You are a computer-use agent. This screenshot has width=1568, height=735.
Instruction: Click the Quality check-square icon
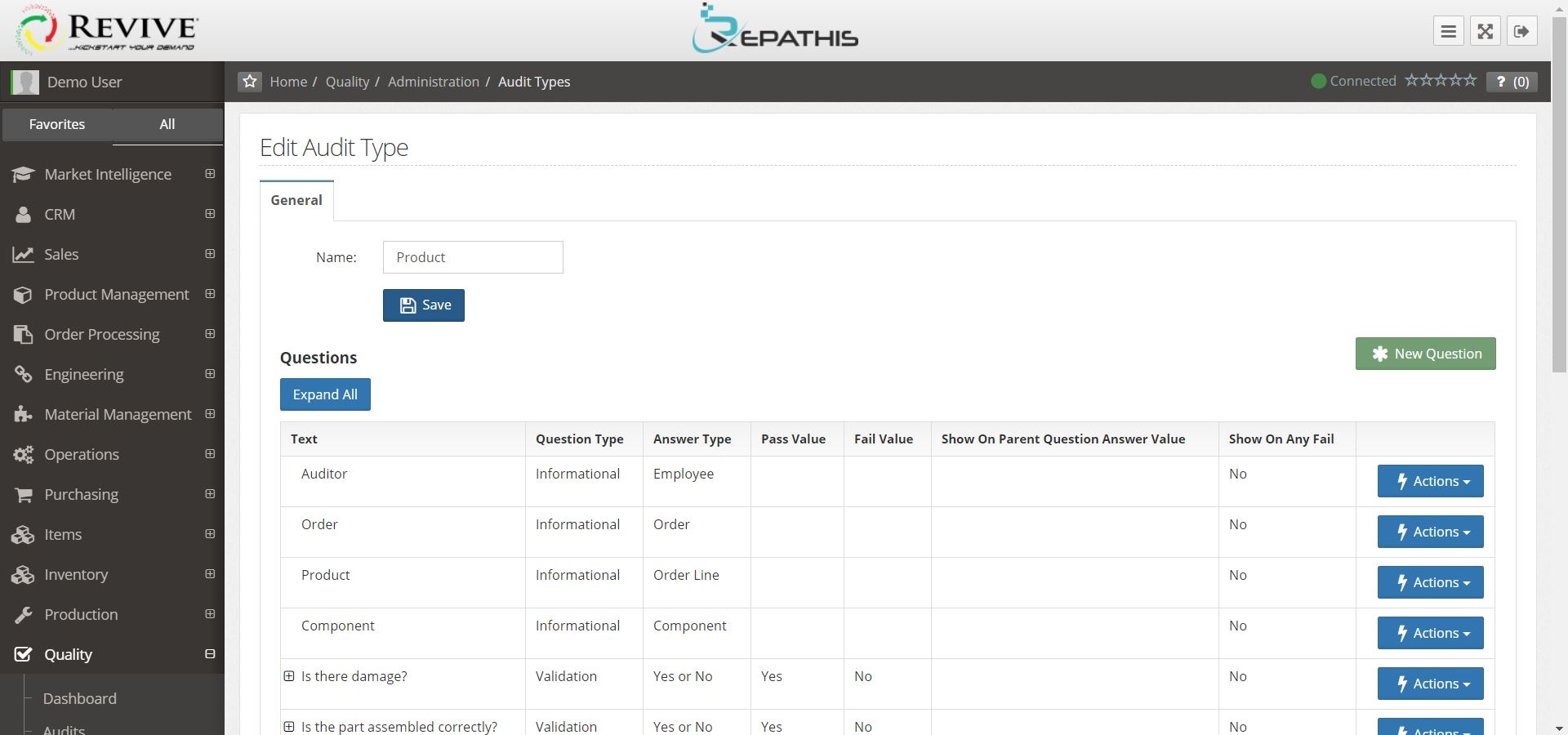(23, 654)
